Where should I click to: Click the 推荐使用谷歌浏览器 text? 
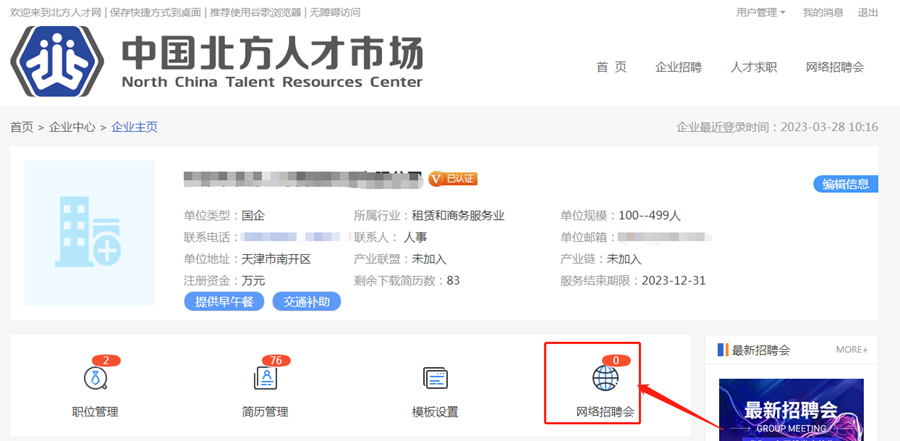[255, 13]
